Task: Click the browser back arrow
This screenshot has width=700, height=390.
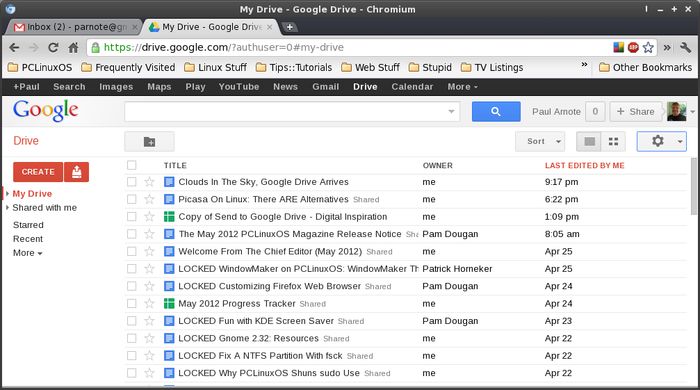Action: click(x=14, y=47)
